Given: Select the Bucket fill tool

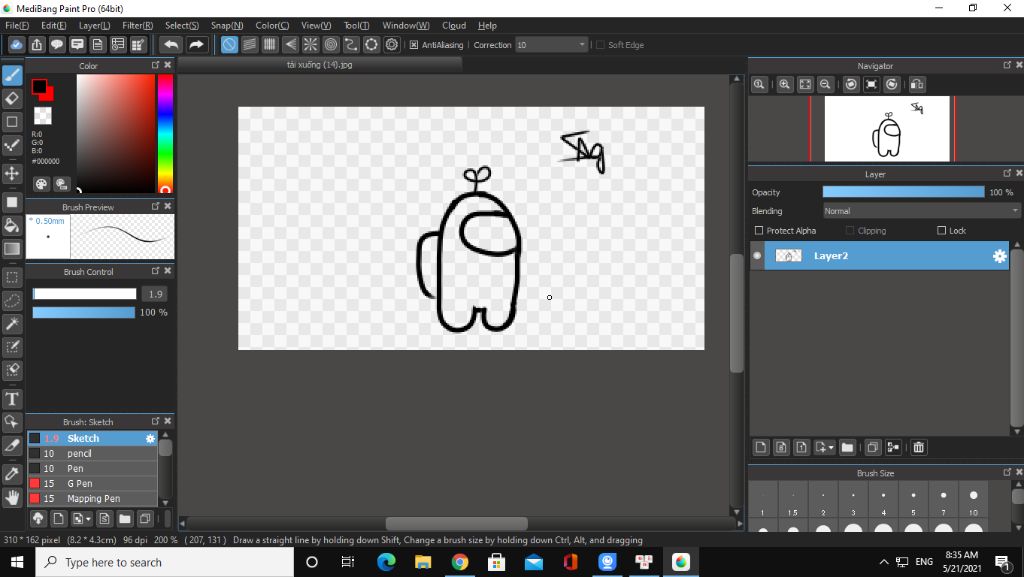Looking at the screenshot, I should tap(12, 225).
